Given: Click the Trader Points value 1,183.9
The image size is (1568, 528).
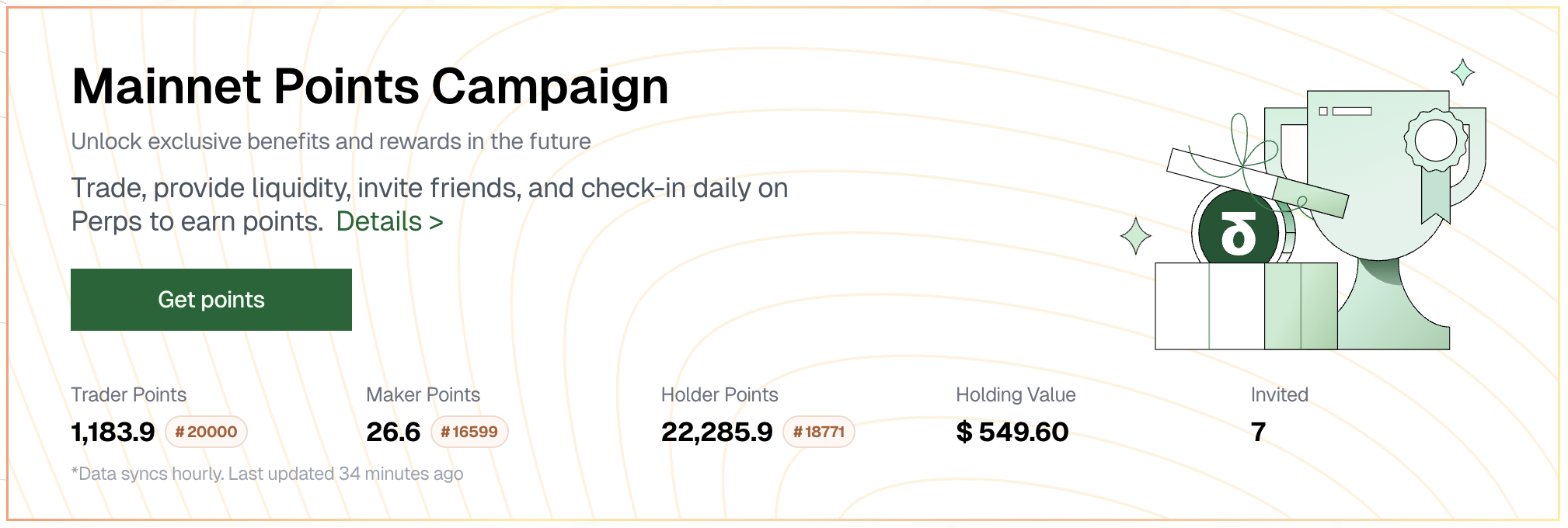Looking at the screenshot, I should pyautogui.click(x=113, y=432).
